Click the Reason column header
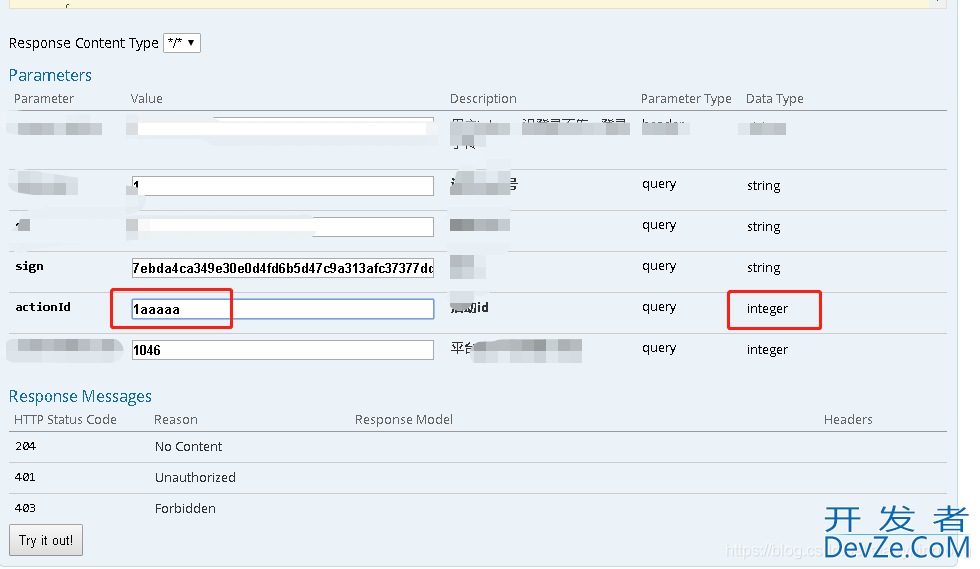The image size is (980, 569). 176,420
